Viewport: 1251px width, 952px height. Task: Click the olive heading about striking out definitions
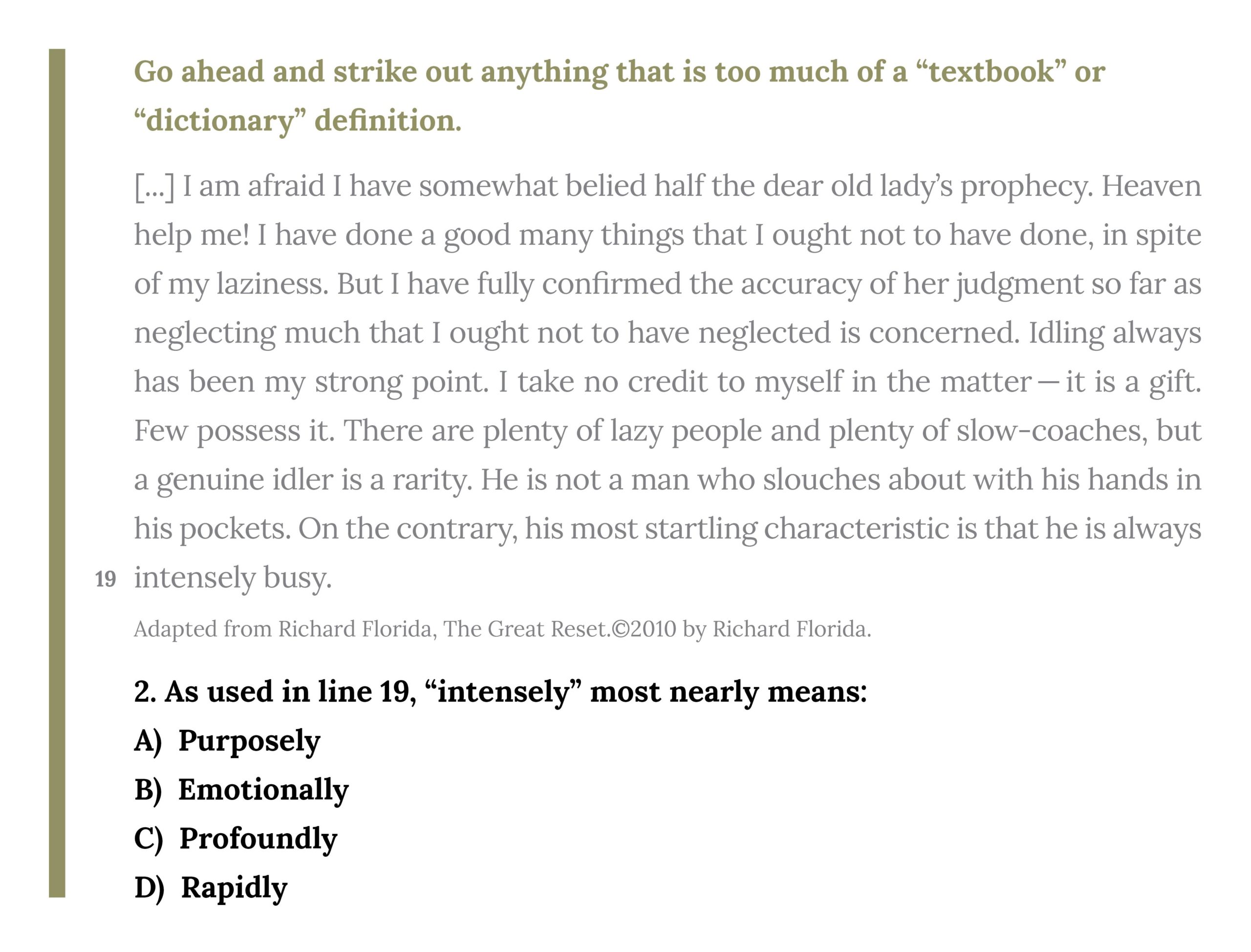619,96
